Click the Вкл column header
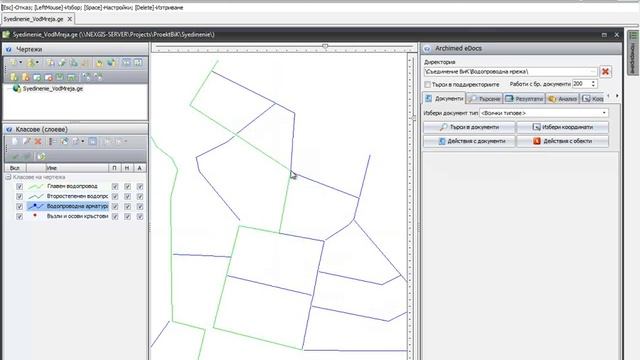The width and height of the screenshot is (640, 360). (15, 168)
